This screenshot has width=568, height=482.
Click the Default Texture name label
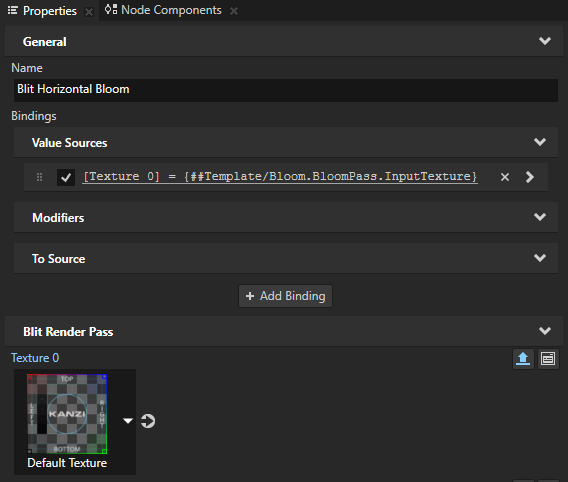point(67,463)
